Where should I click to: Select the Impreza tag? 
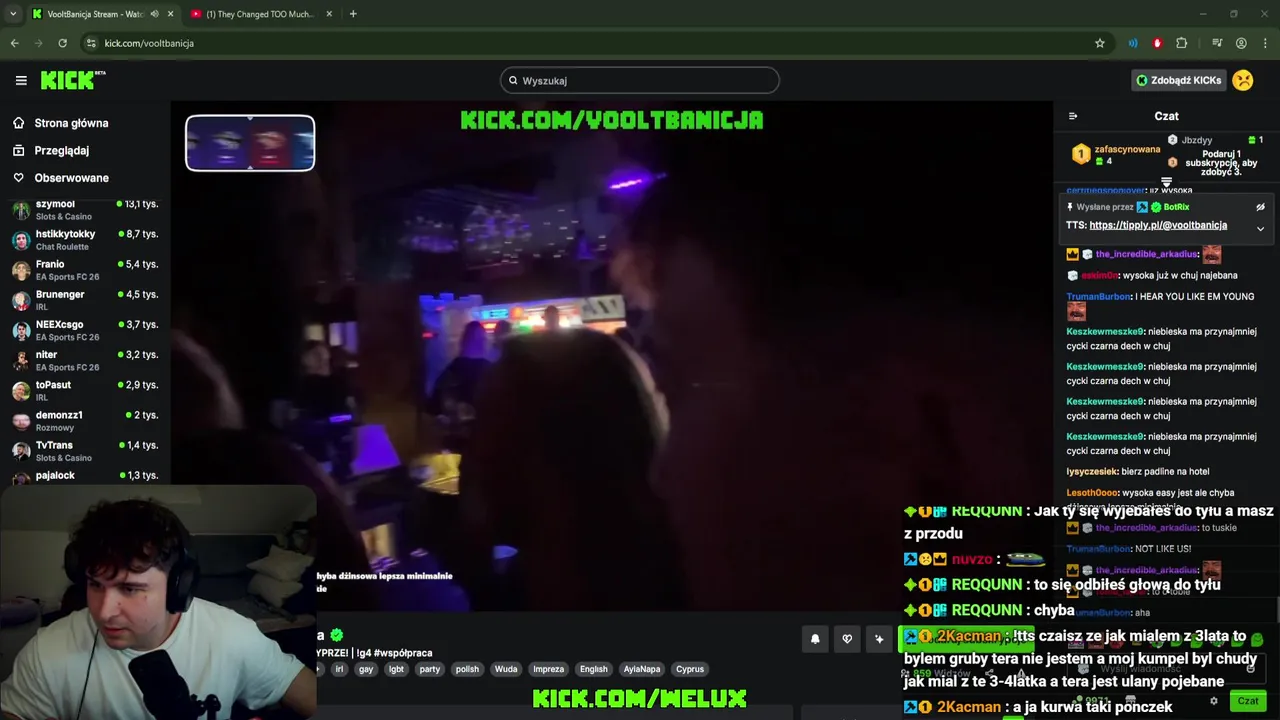pyautogui.click(x=548, y=669)
